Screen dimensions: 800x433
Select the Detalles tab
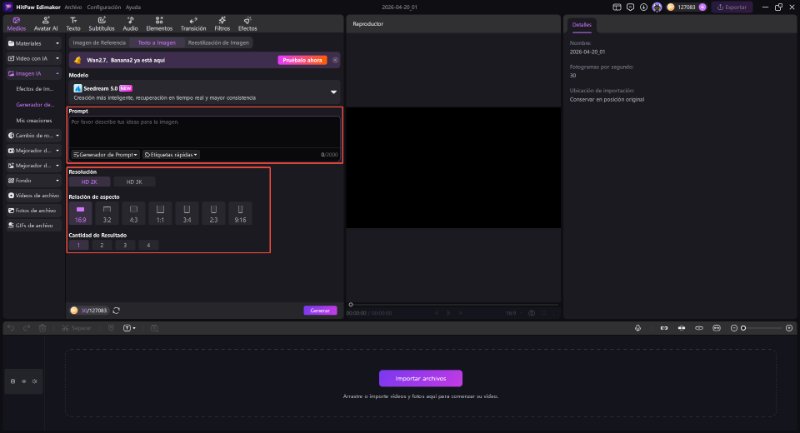(581, 24)
